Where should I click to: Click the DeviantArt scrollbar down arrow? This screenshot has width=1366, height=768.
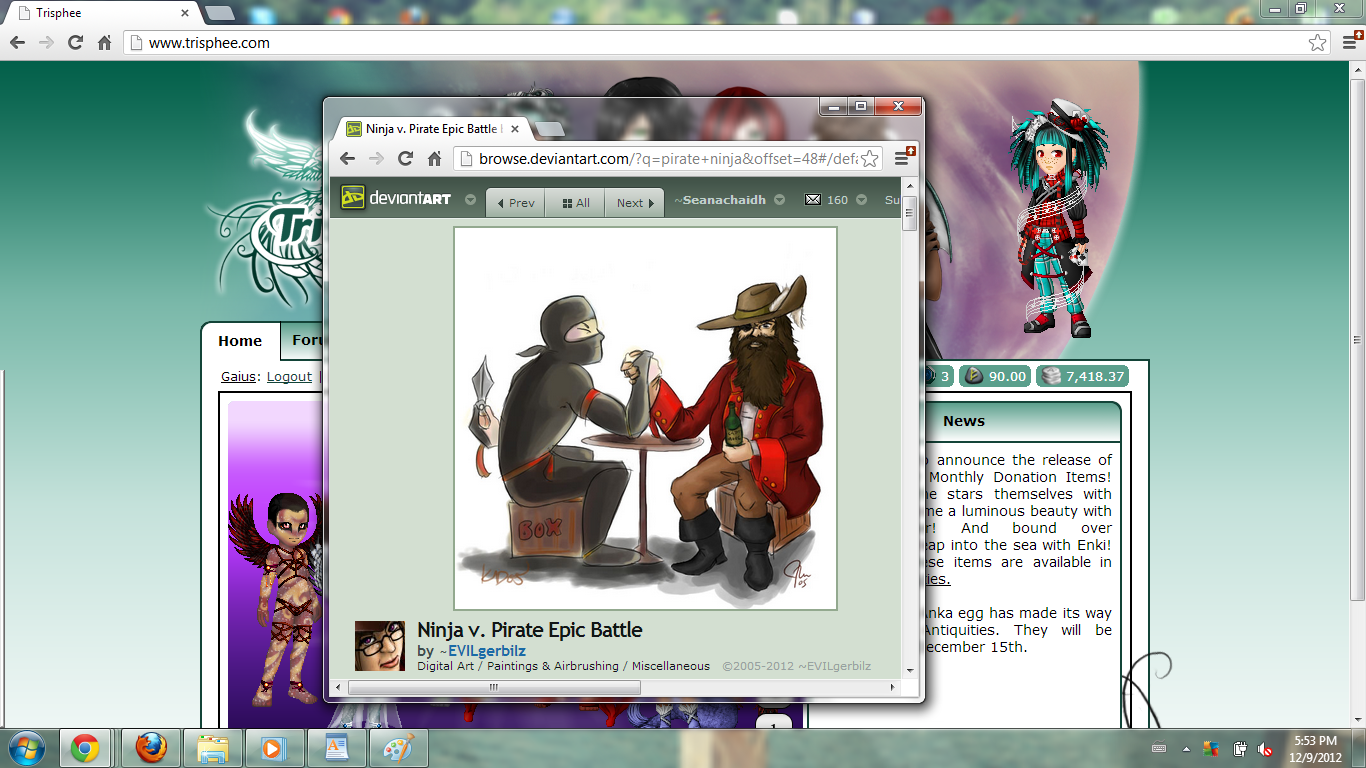pyautogui.click(x=910, y=671)
